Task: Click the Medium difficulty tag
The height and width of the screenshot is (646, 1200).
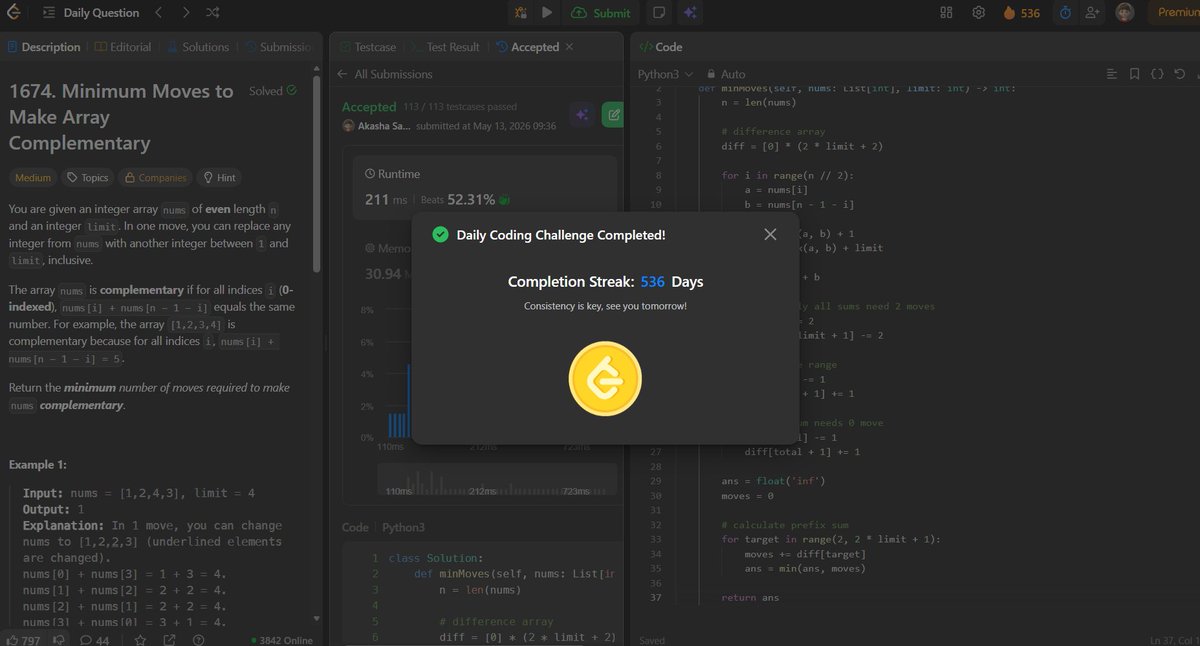Action: coord(32,177)
